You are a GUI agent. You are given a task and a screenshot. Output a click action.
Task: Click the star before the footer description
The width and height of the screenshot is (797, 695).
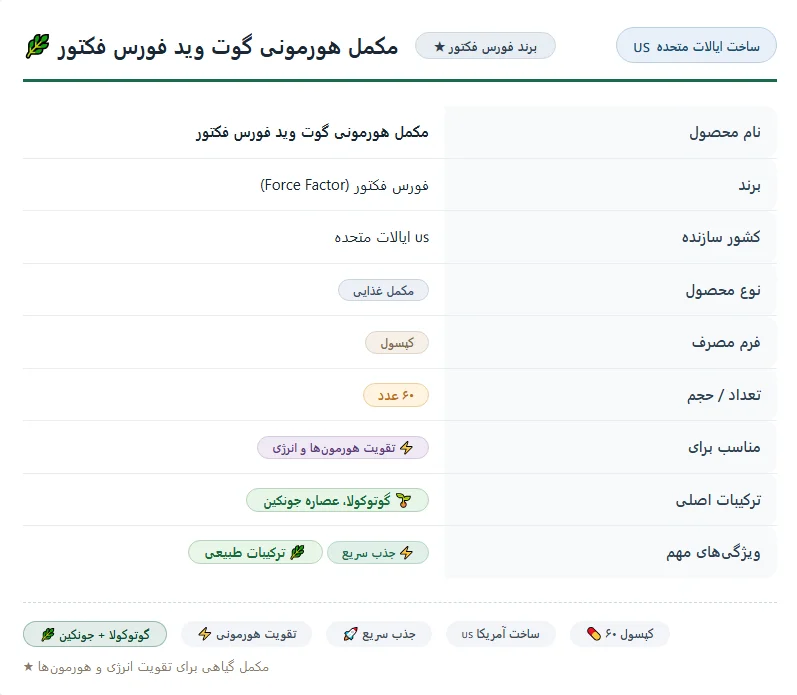click(x=28, y=666)
